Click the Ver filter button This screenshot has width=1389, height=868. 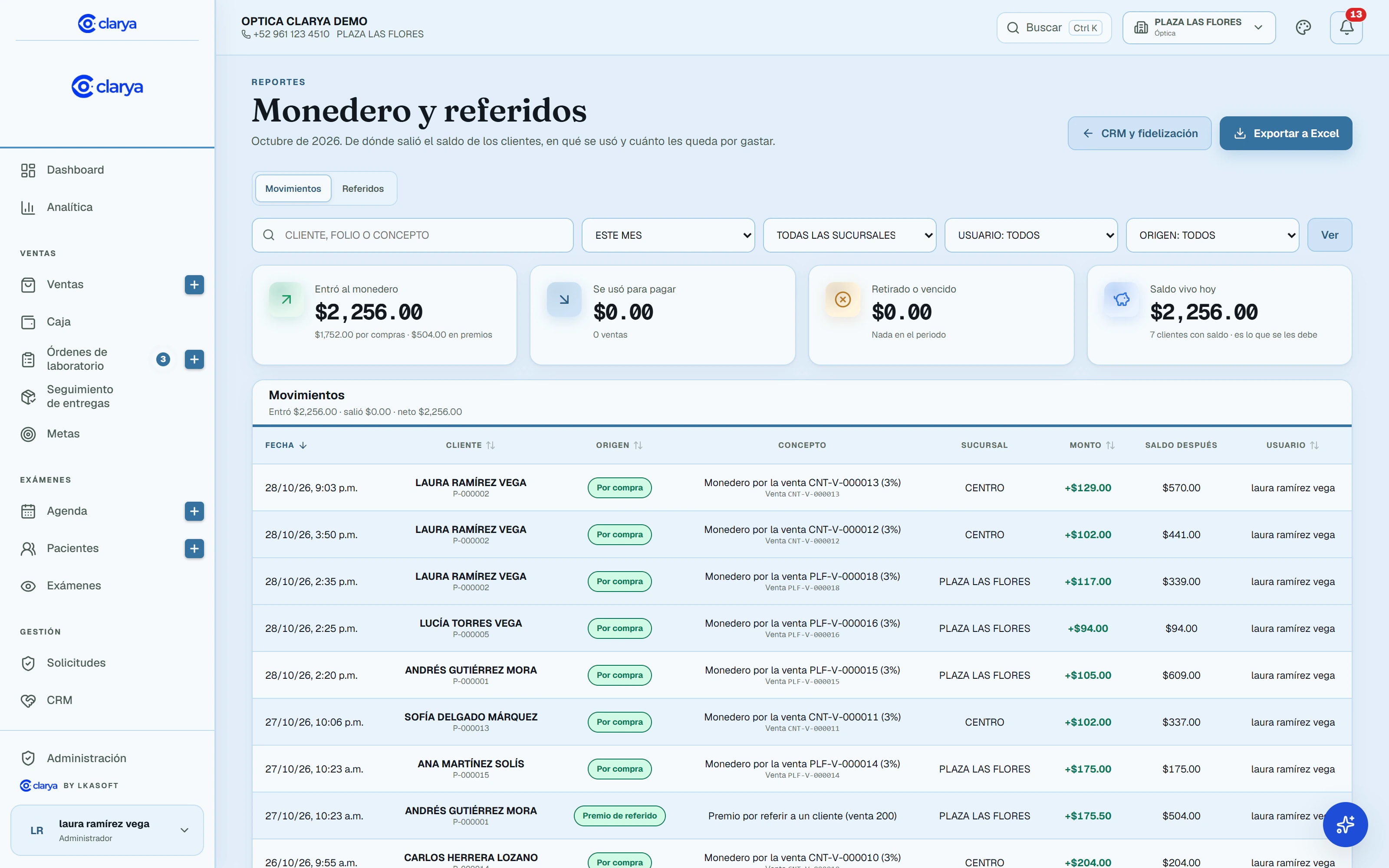pyautogui.click(x=1329, y=235)
